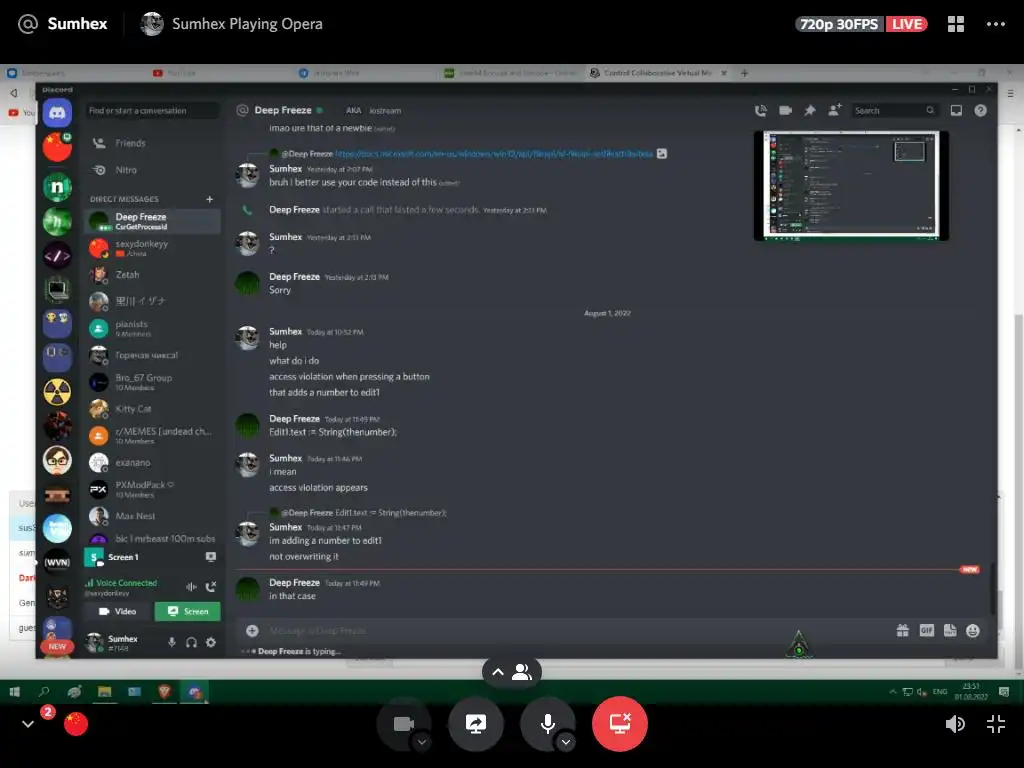Open camera options arrow below camera button
Screen dimensions: 1024x768
click(x=422, y=742)
